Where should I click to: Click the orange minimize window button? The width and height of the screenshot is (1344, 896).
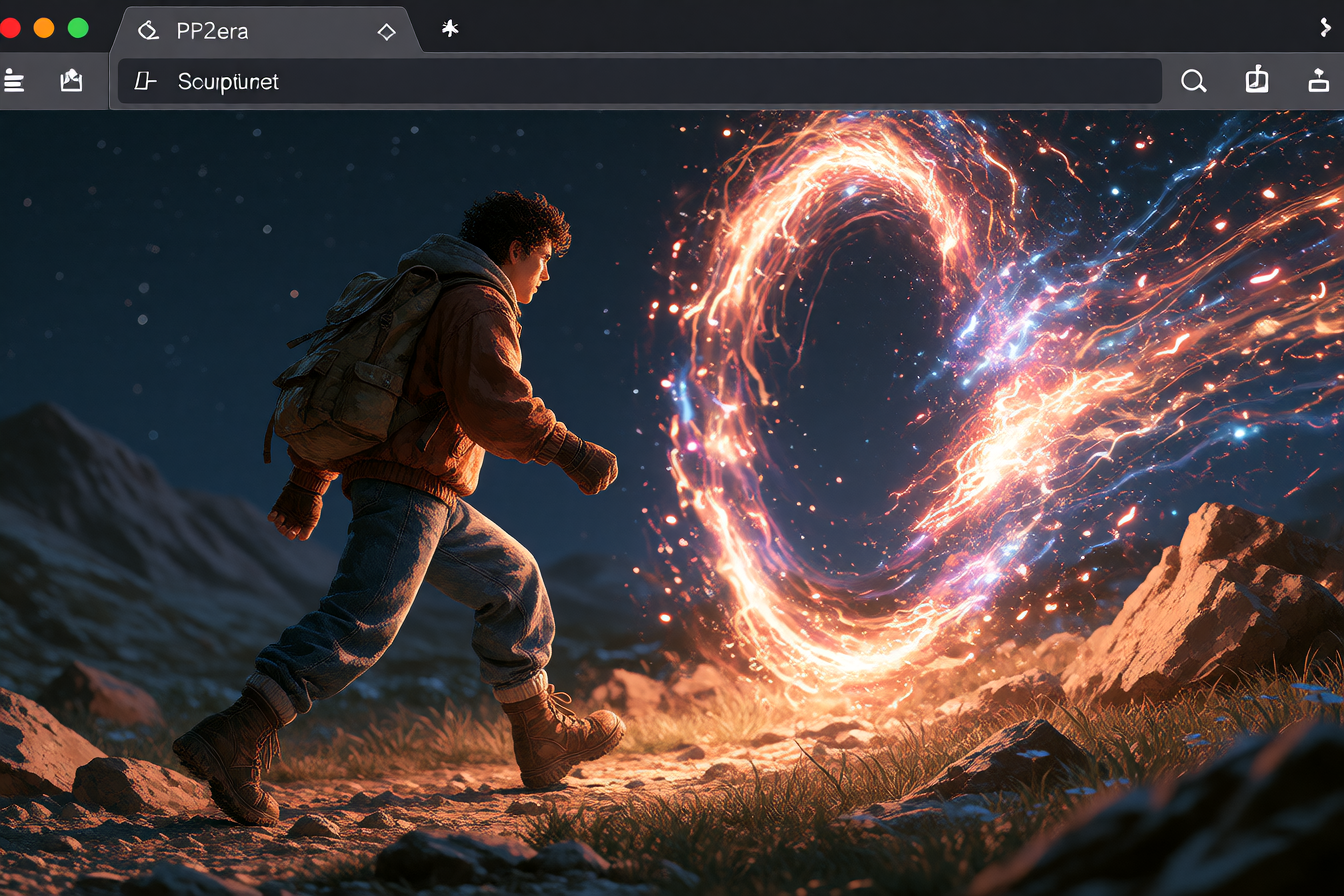[44, 28]
